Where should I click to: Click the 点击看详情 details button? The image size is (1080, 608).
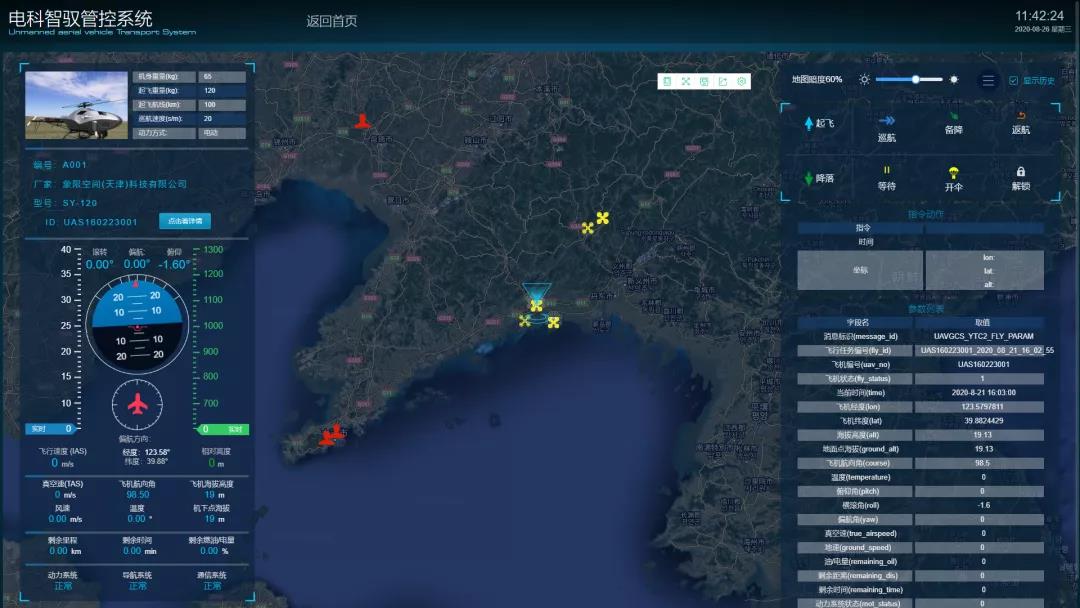coord(185,221)
